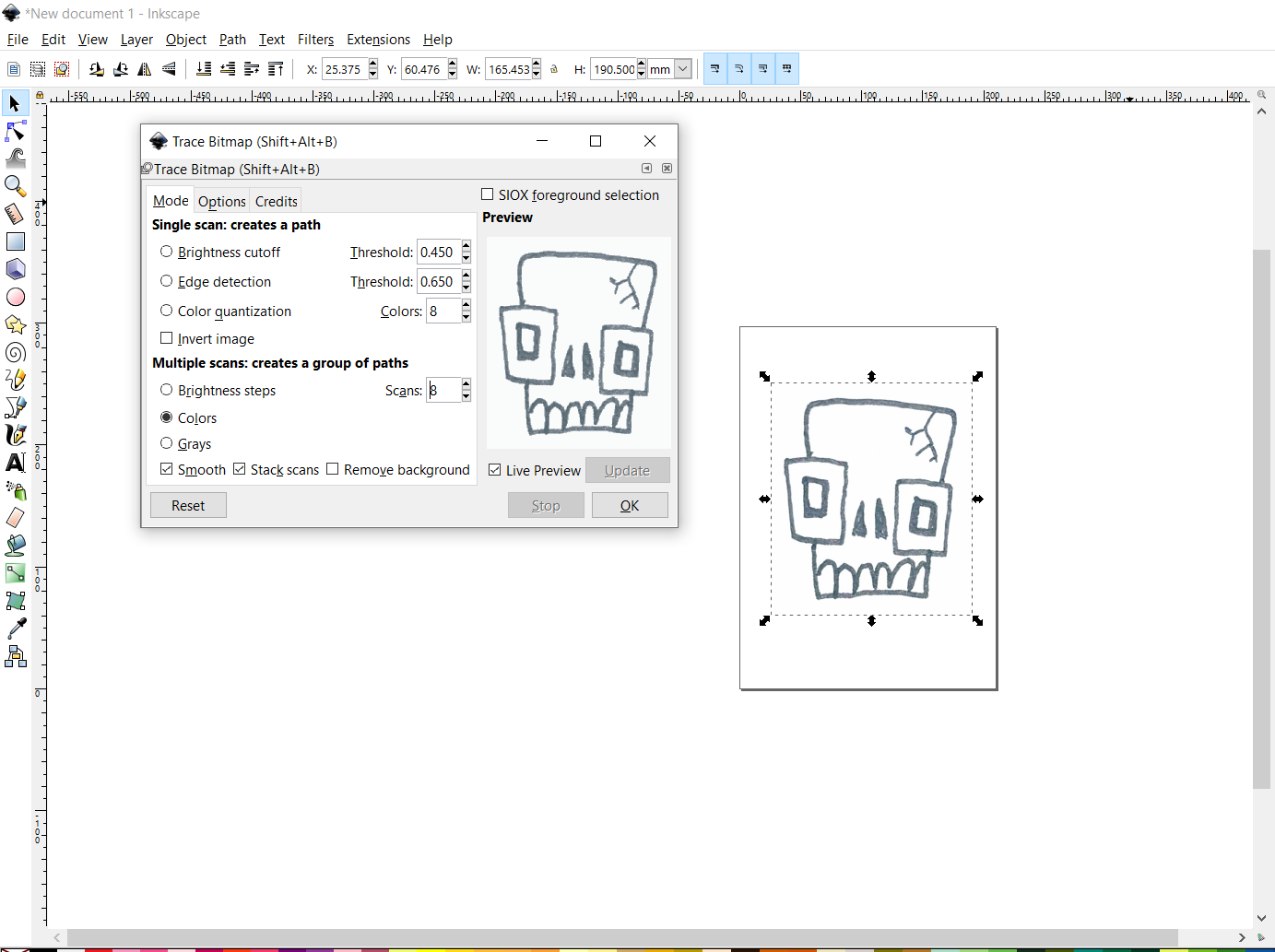The width and height of the screenshot is (1275, 952).
Task: Decrease the H height spinner
Action: (x=642, y=74)
